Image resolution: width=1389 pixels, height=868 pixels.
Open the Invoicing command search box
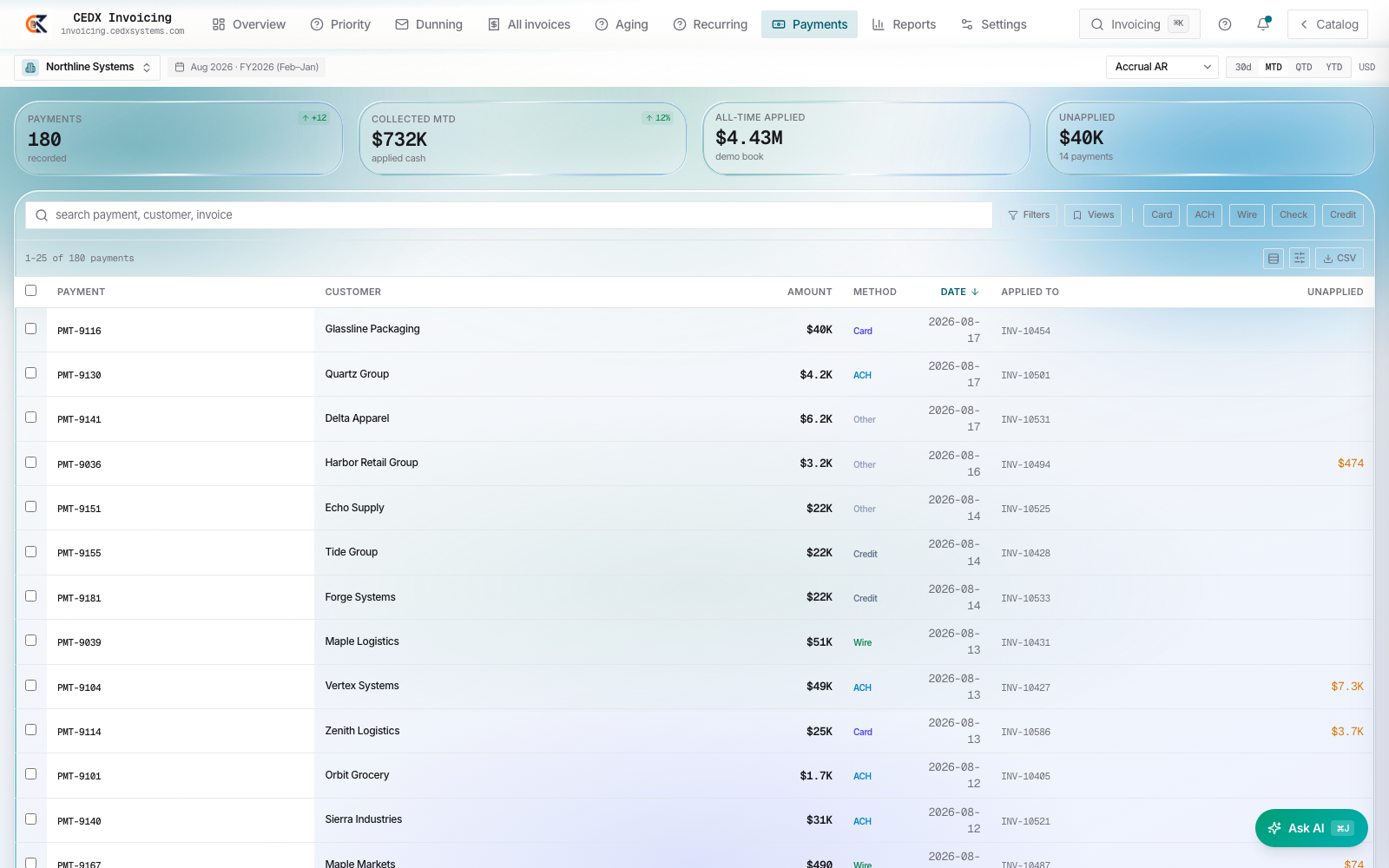(1139, 24)
